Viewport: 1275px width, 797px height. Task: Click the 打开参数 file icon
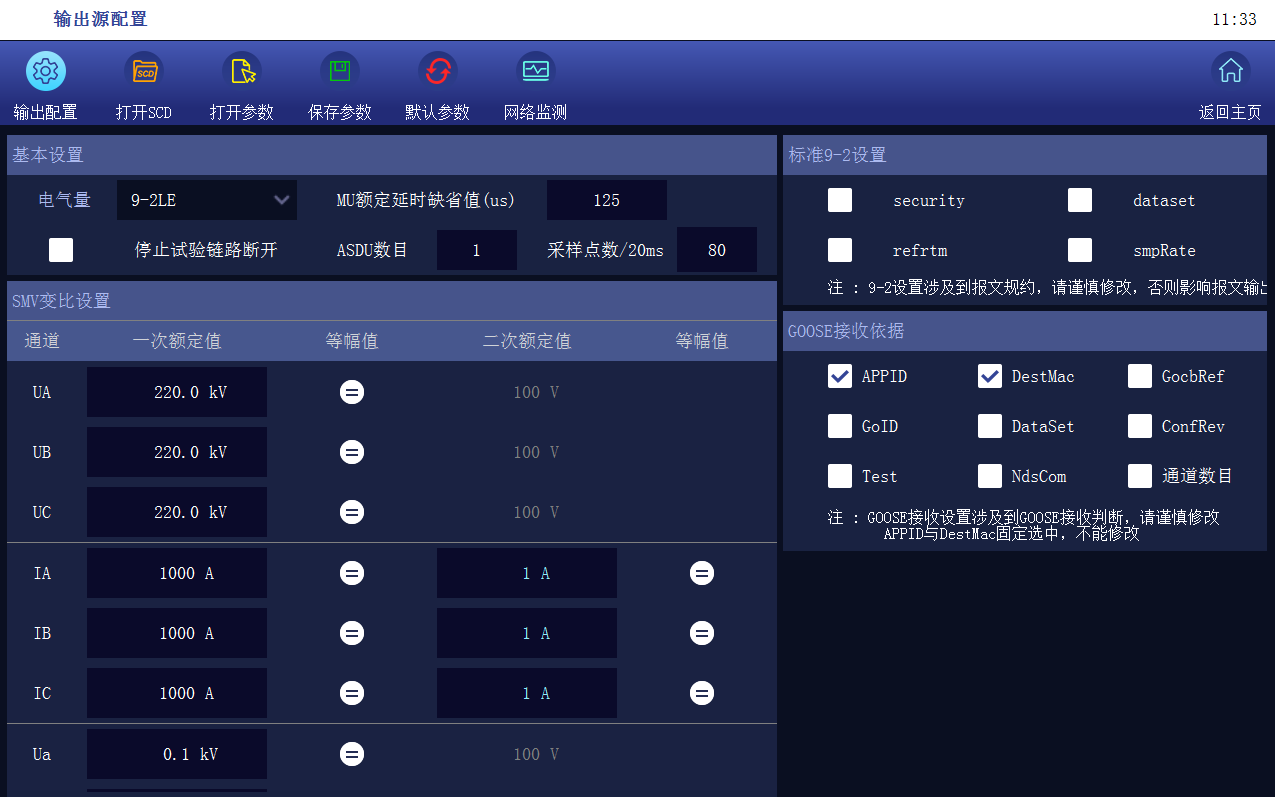[x=242, y=71]
